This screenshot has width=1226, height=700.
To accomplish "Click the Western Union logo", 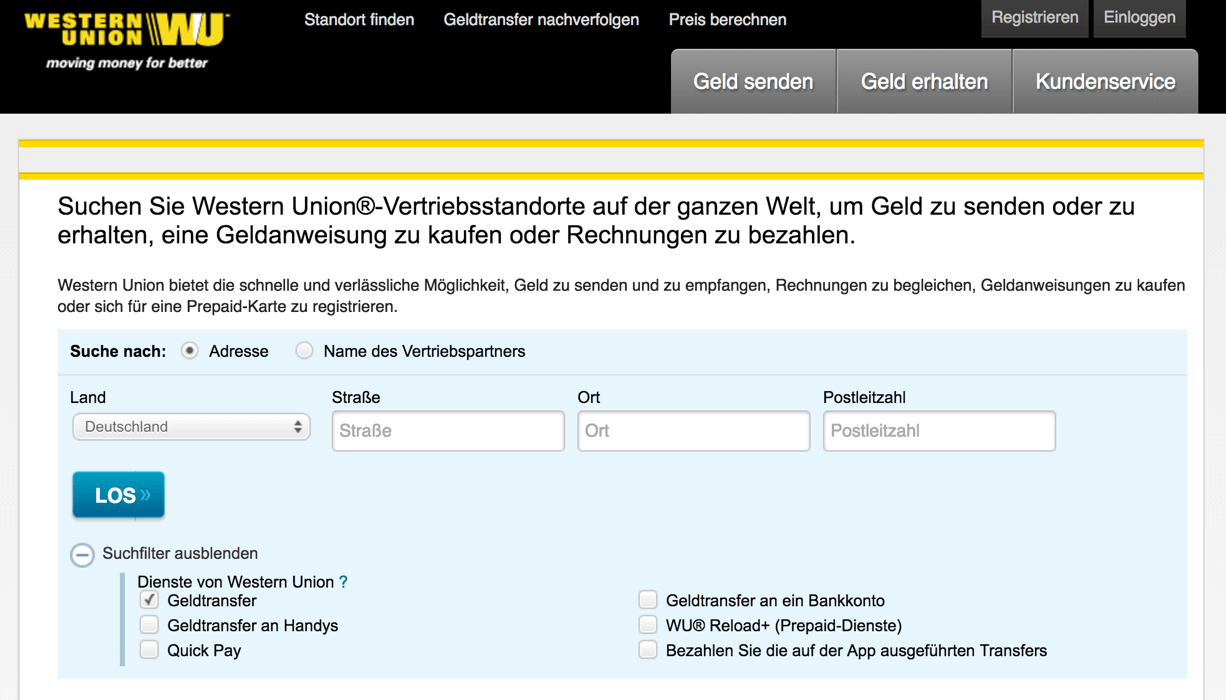I will [x=127, y=30].
